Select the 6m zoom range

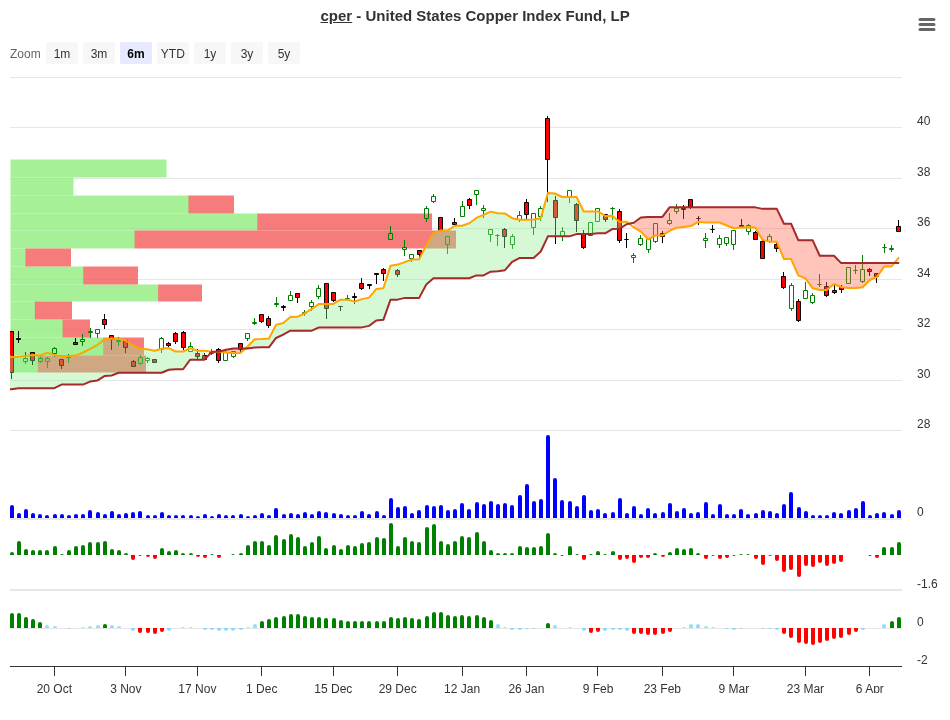pyautogui.click(x=136, y=53)
